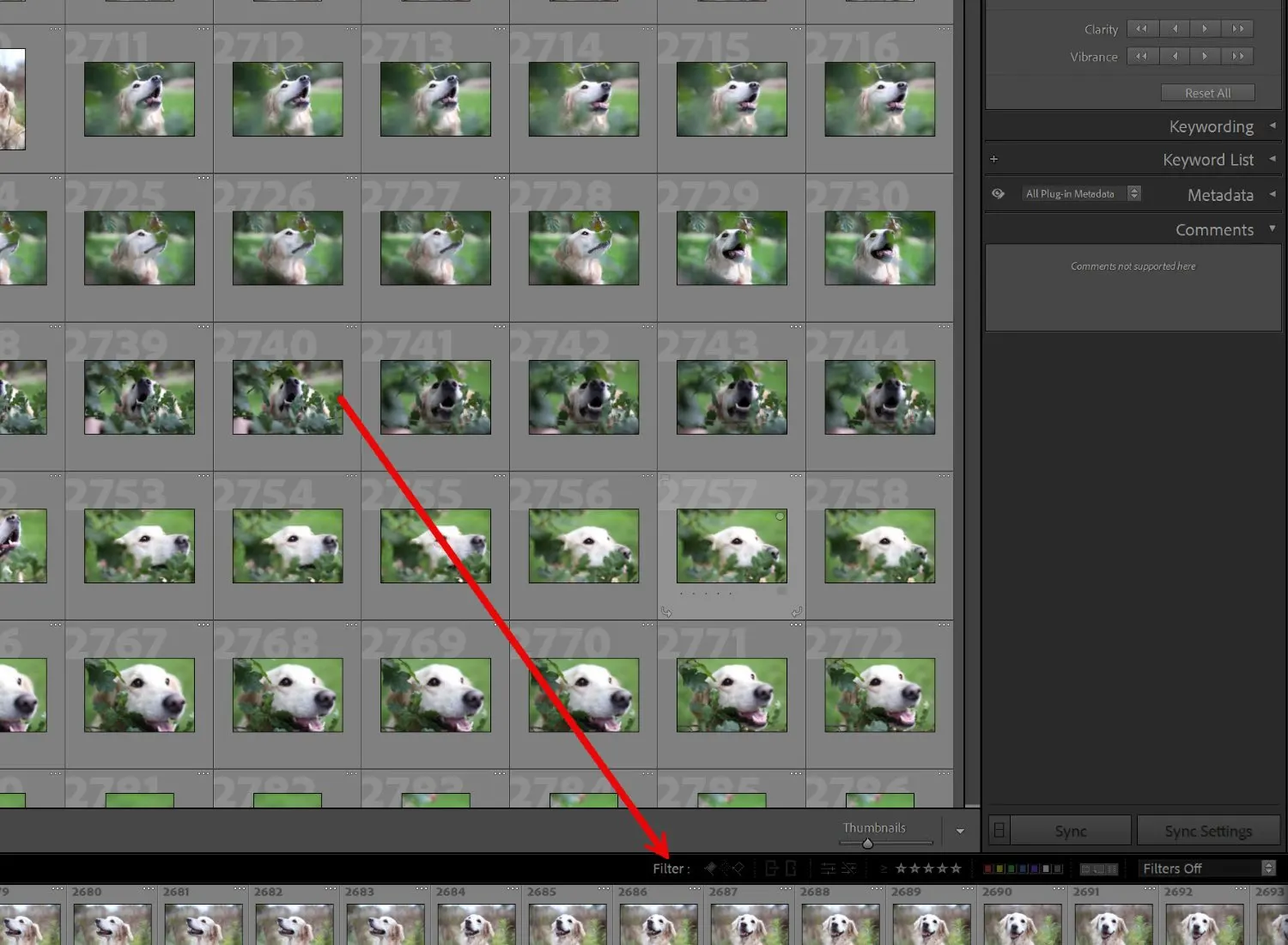Select the master photos kind filter icon
Viewport: 1288px width, 945px height.
coord(772,868)
